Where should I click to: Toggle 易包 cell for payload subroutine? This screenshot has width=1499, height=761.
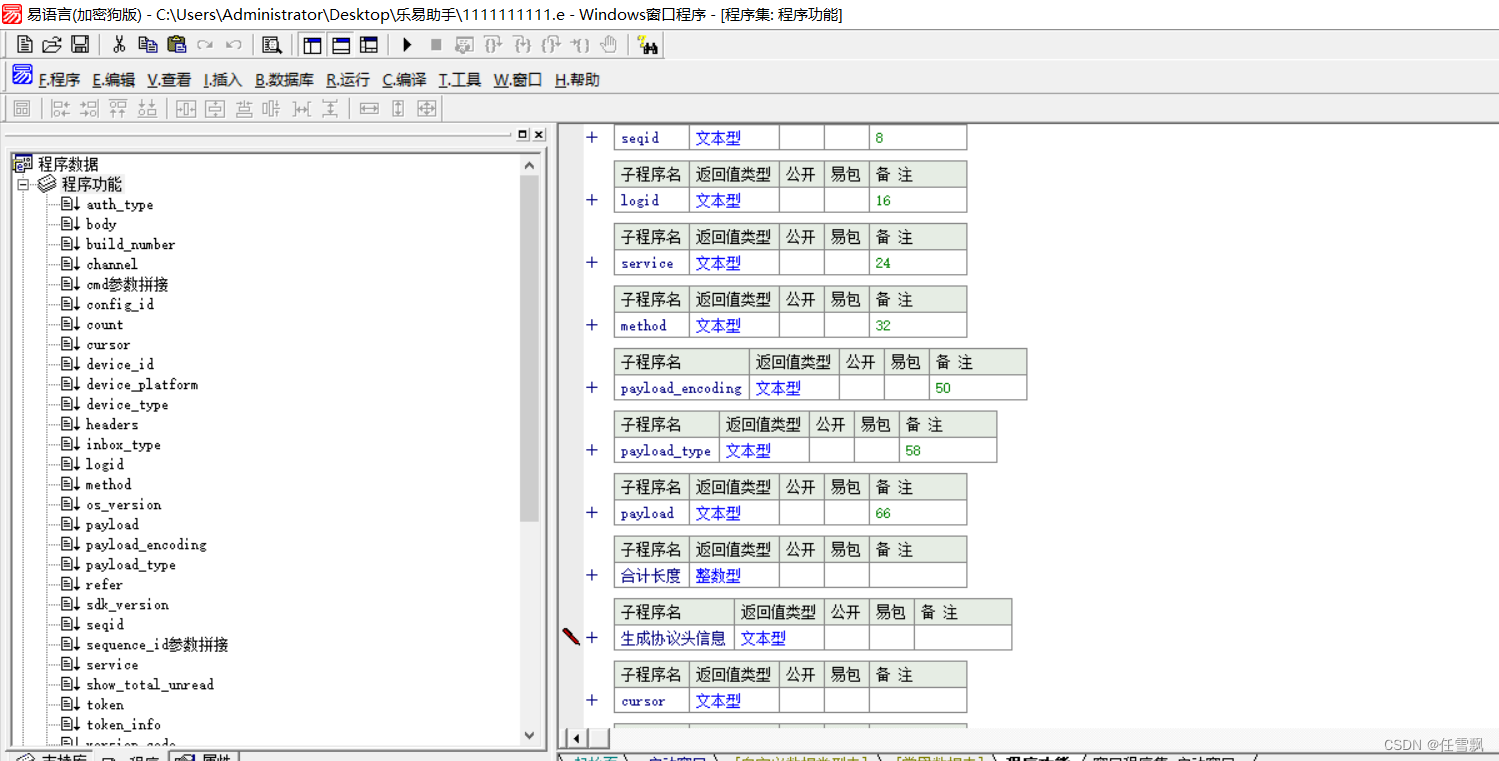pos(847,513)
